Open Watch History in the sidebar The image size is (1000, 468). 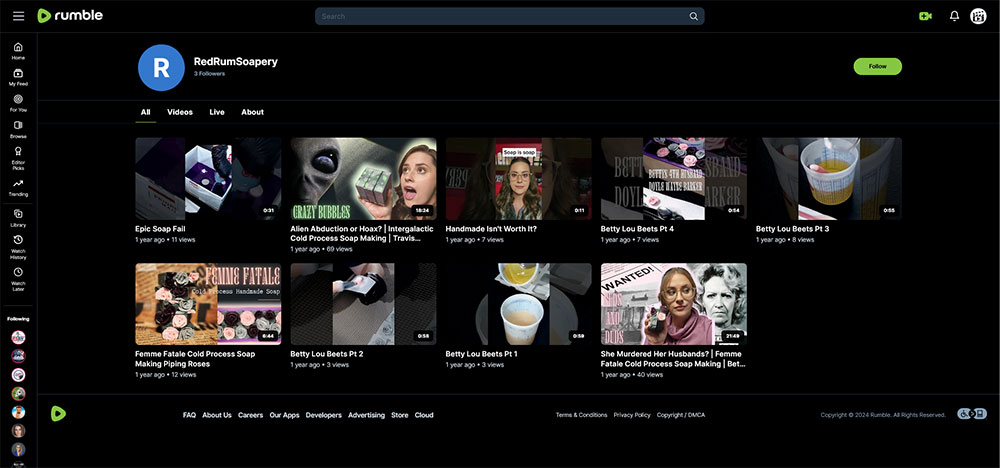click(x=18, y=244)
